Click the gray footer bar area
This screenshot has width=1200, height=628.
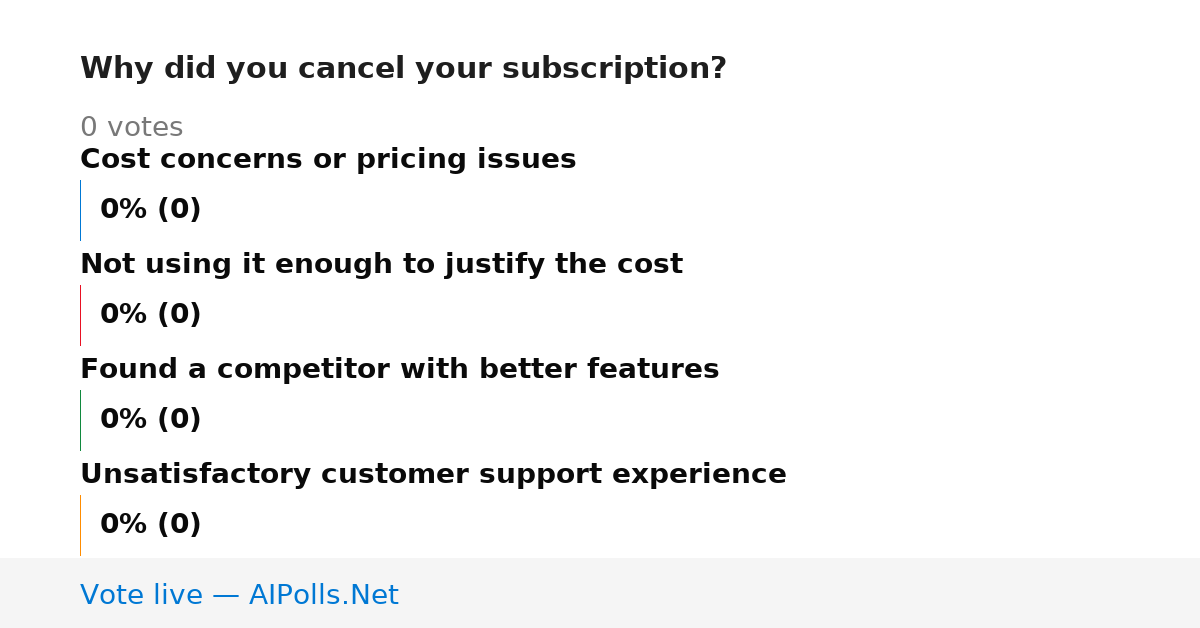[600, 593]
